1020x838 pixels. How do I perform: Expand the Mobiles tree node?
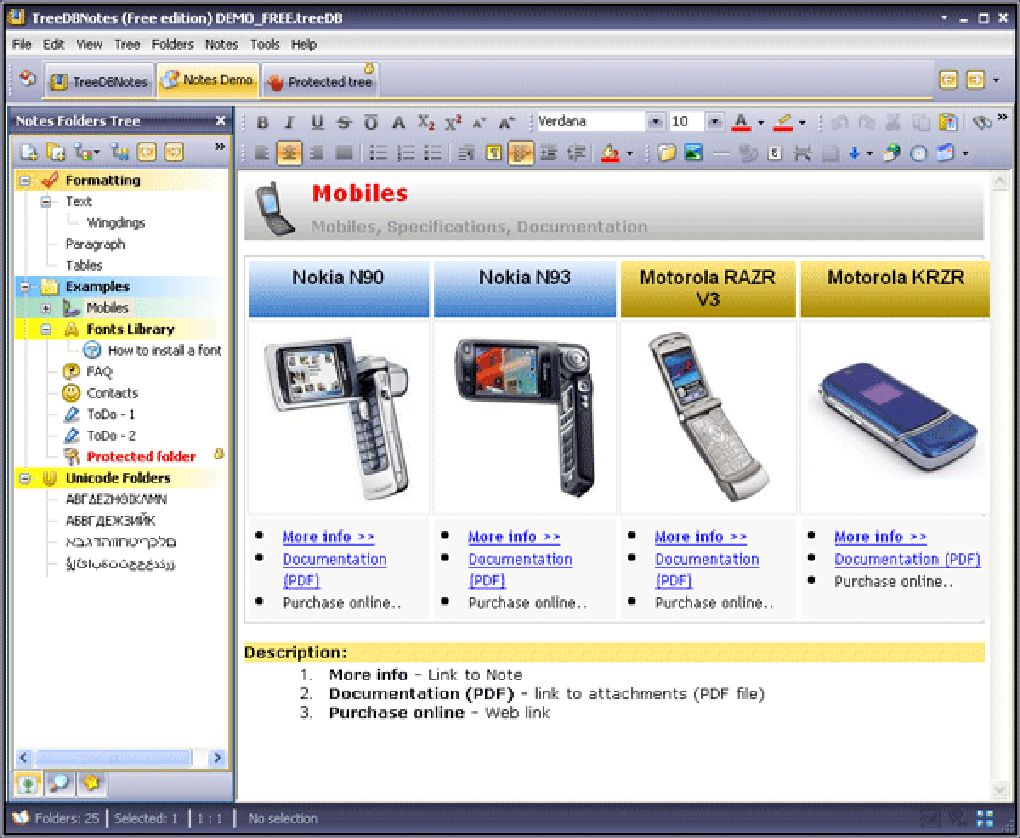tap(46, 308)
